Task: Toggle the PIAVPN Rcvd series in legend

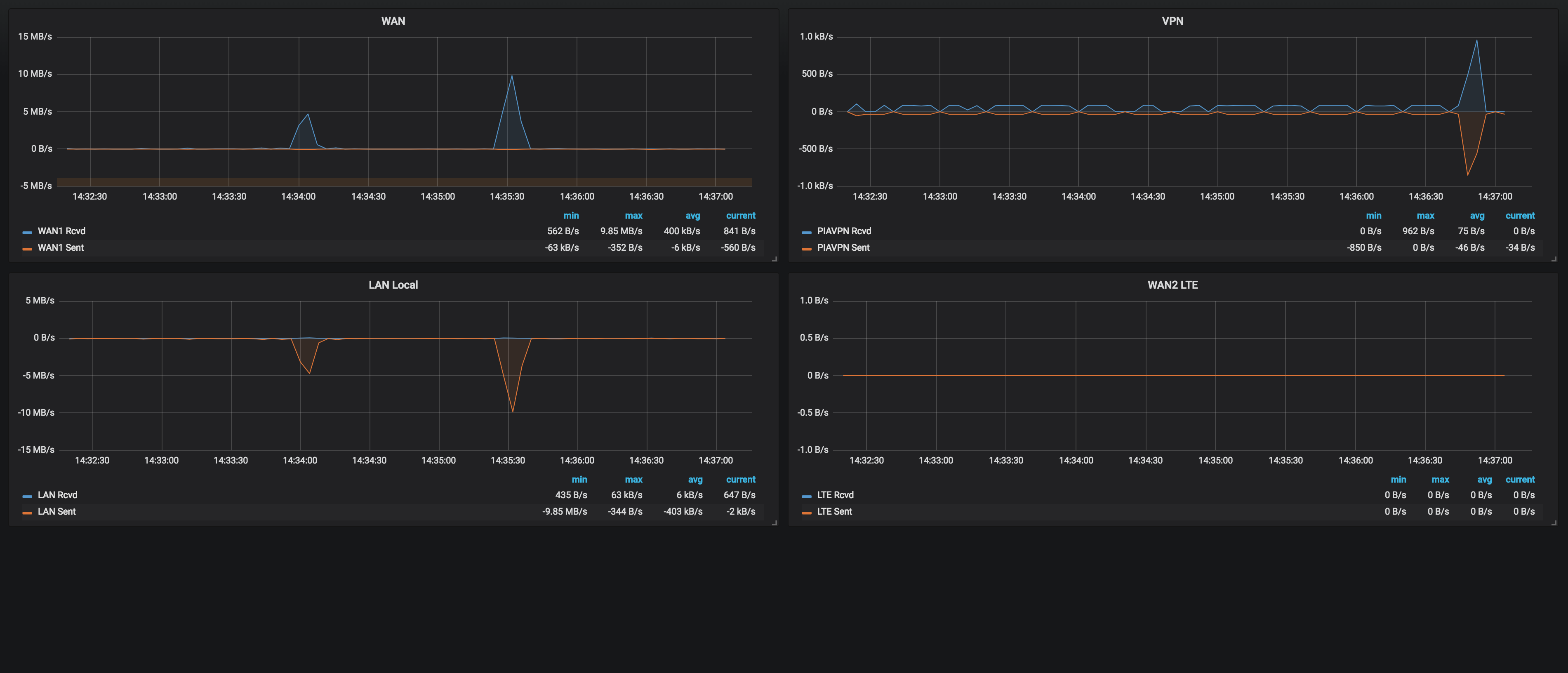Action: pos(844,231)
